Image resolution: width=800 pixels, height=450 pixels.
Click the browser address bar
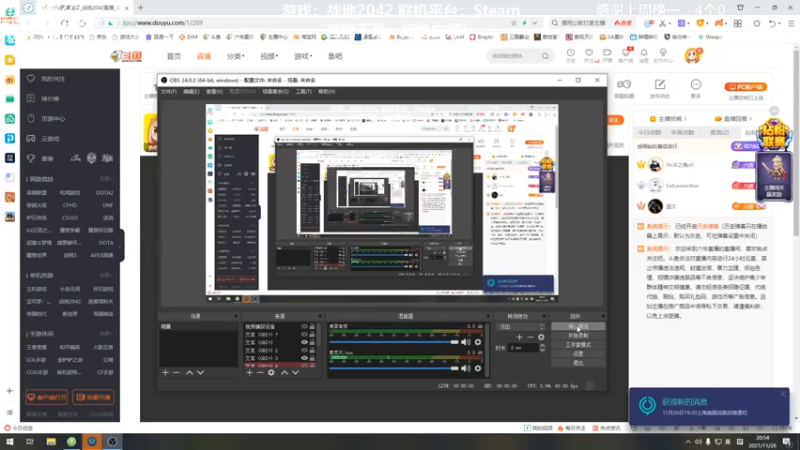point(306,23)
